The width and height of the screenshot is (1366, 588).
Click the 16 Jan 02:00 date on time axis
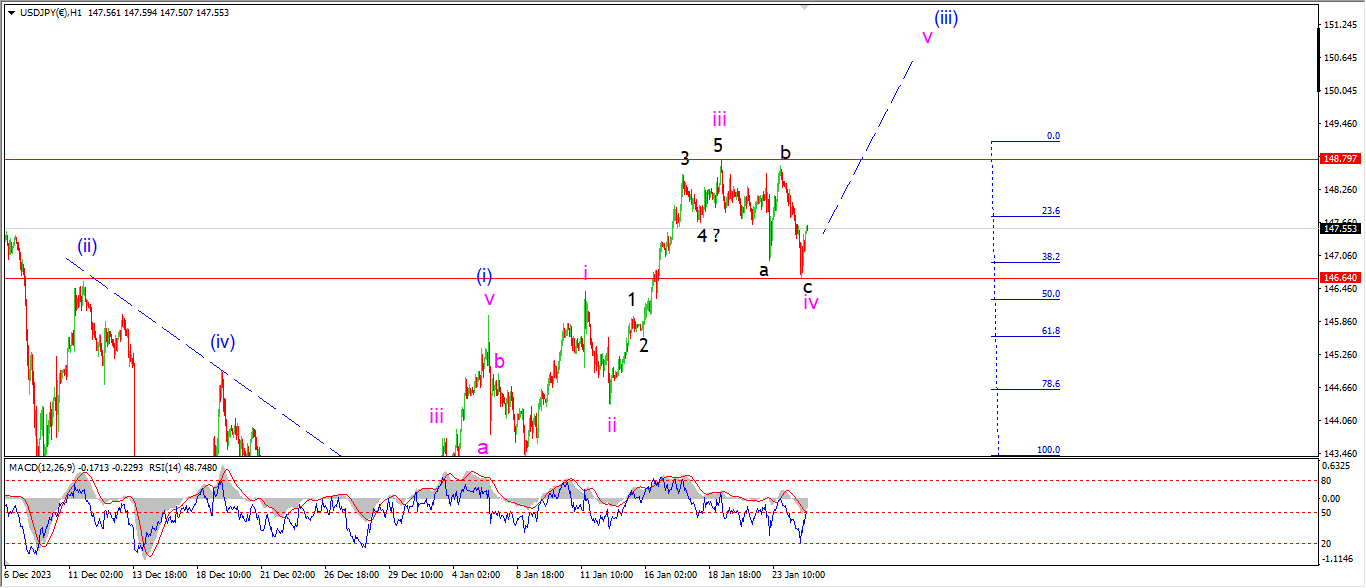672,575
